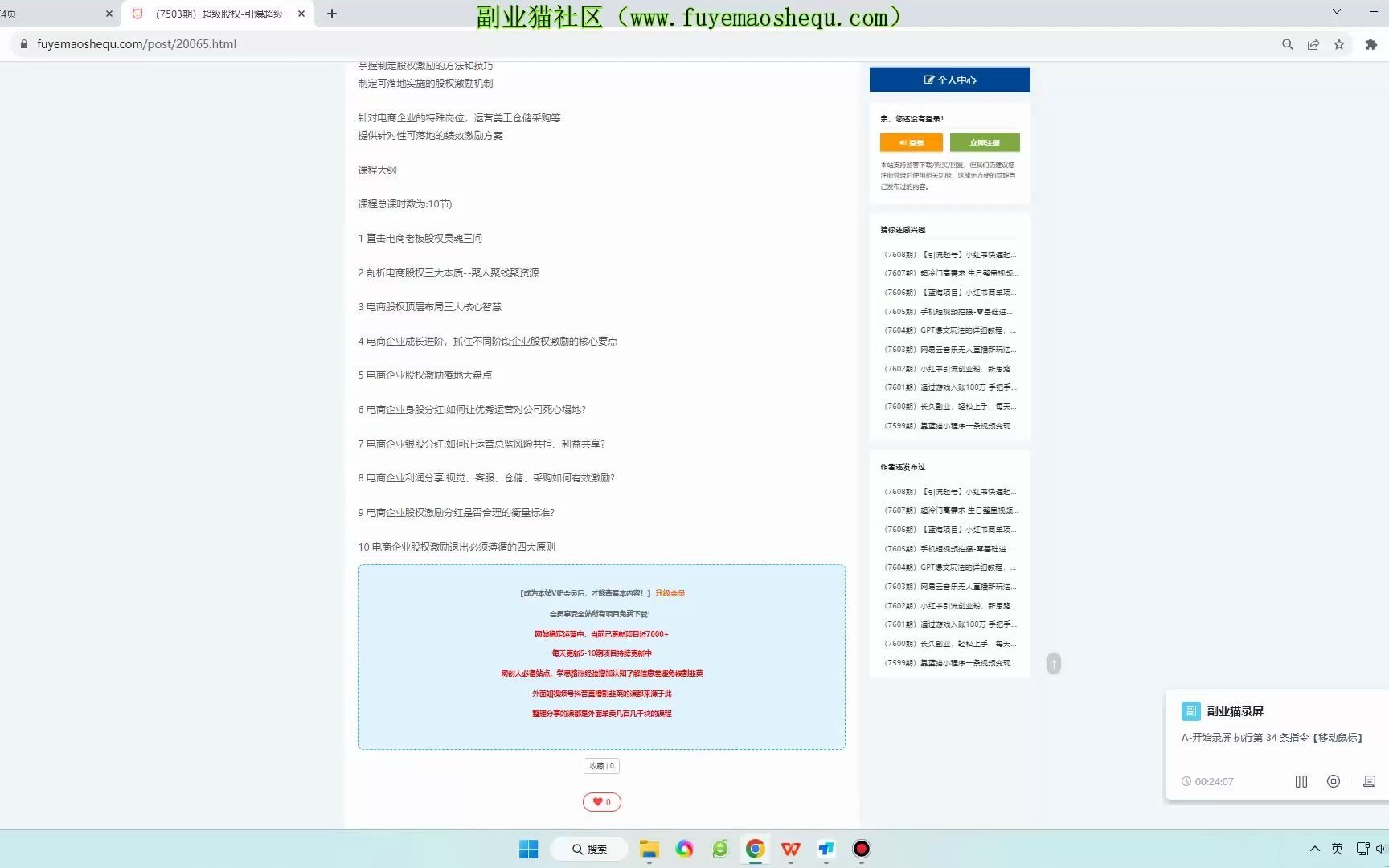
Task: Click the share page icon in address bar
Action: pos(1313,44)
